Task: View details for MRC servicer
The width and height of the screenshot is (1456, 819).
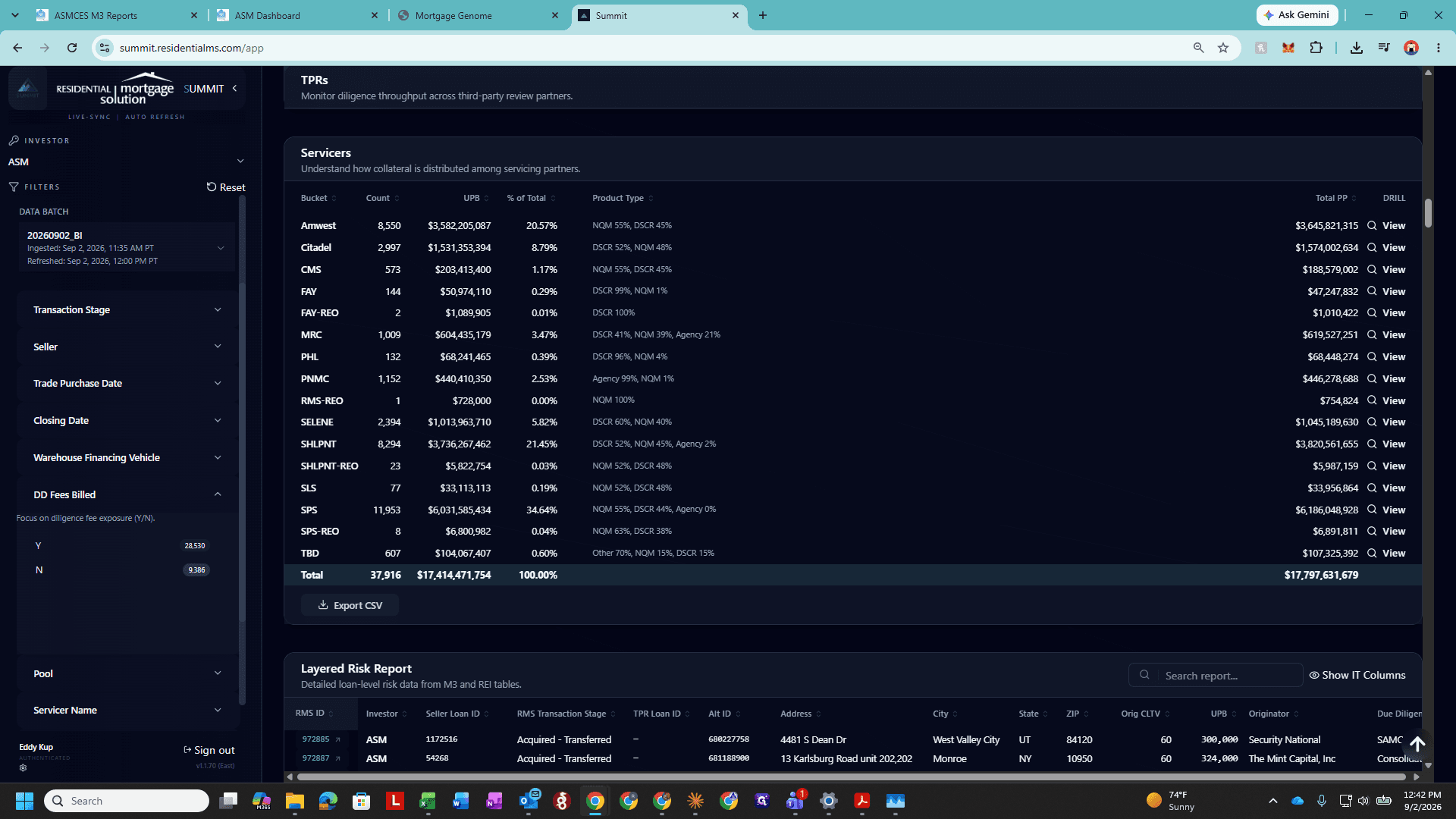Action: [x=1386, y=335]
